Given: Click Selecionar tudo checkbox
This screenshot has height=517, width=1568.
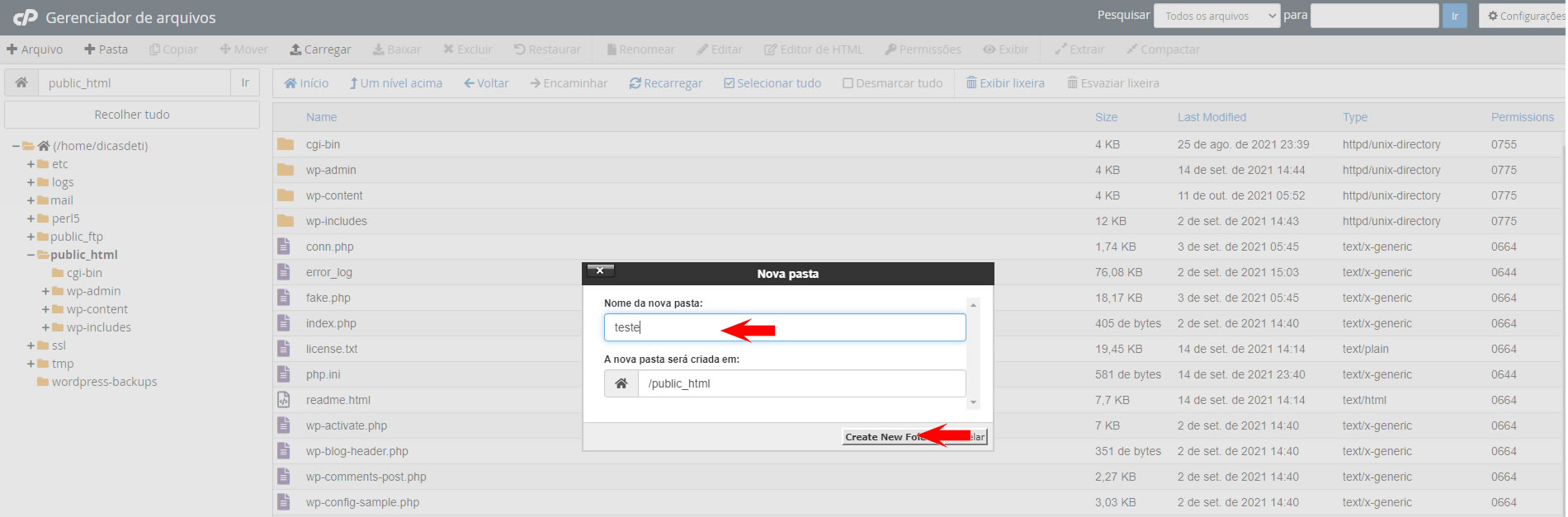Looking at the screenshot, I should pos(729,83).
